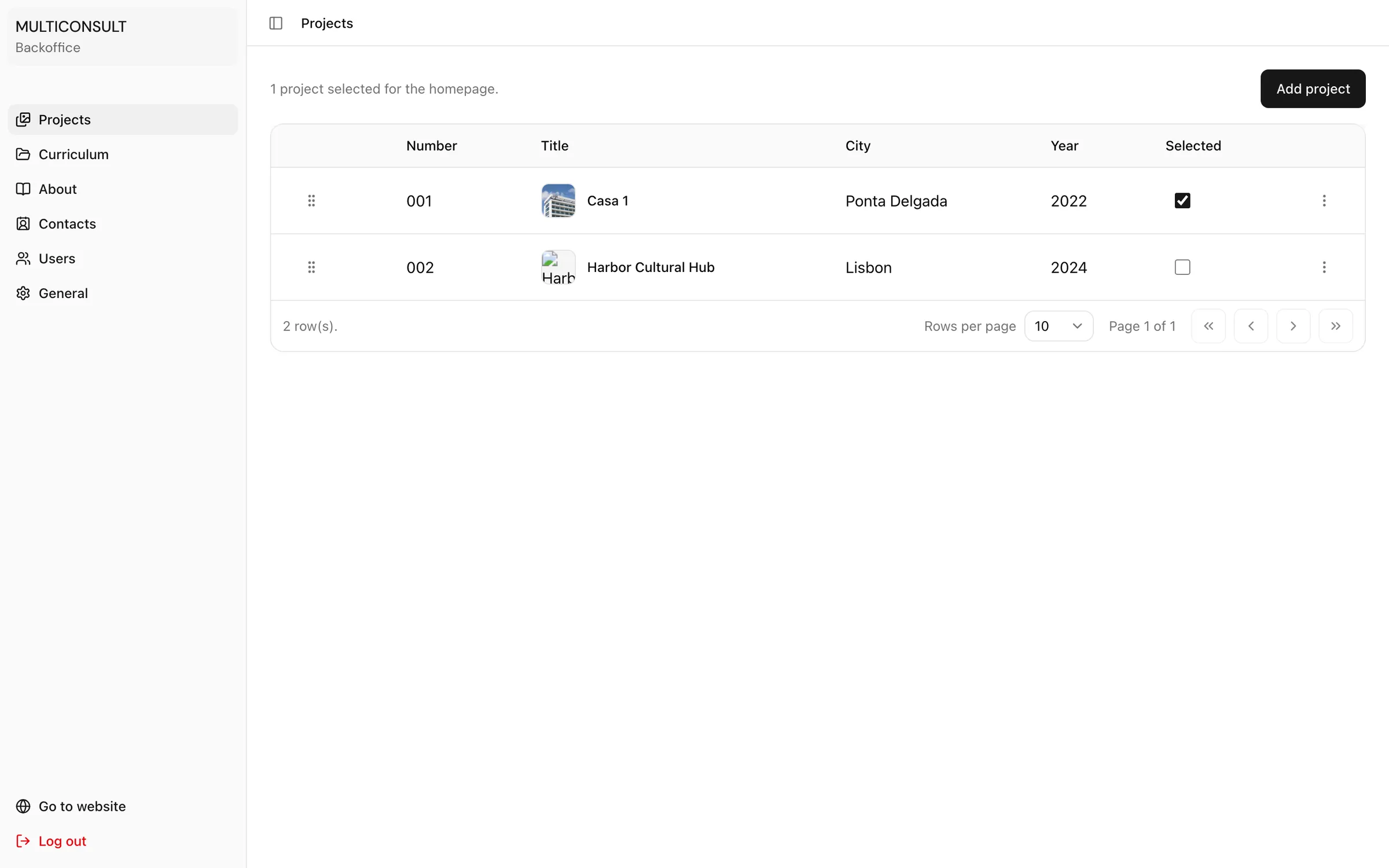Click the Casa 1 title text
The image size is (1389, 868).
click(x=608, y=201)
